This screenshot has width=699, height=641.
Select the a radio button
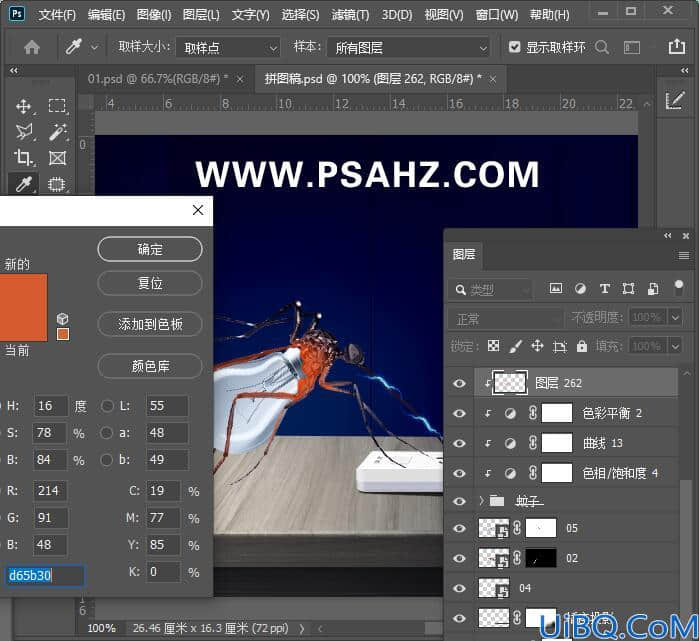(x=107, y=433)
